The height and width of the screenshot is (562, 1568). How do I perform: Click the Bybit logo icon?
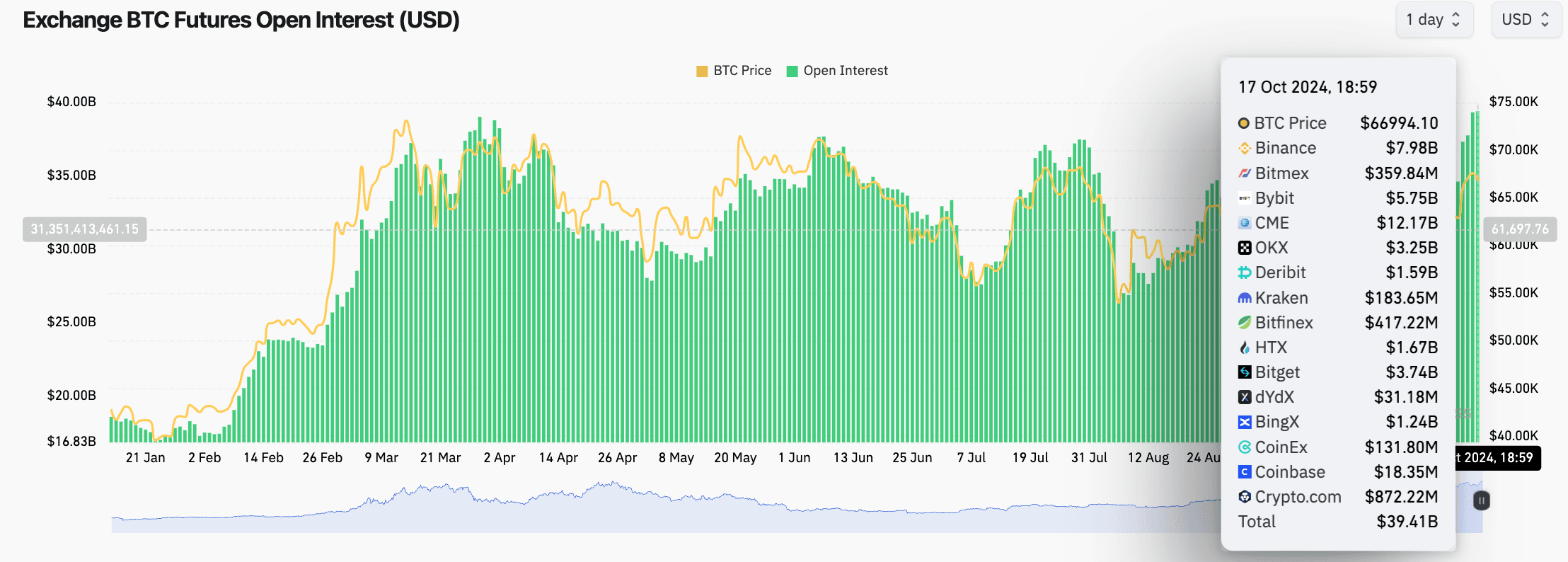point(1245,198)
